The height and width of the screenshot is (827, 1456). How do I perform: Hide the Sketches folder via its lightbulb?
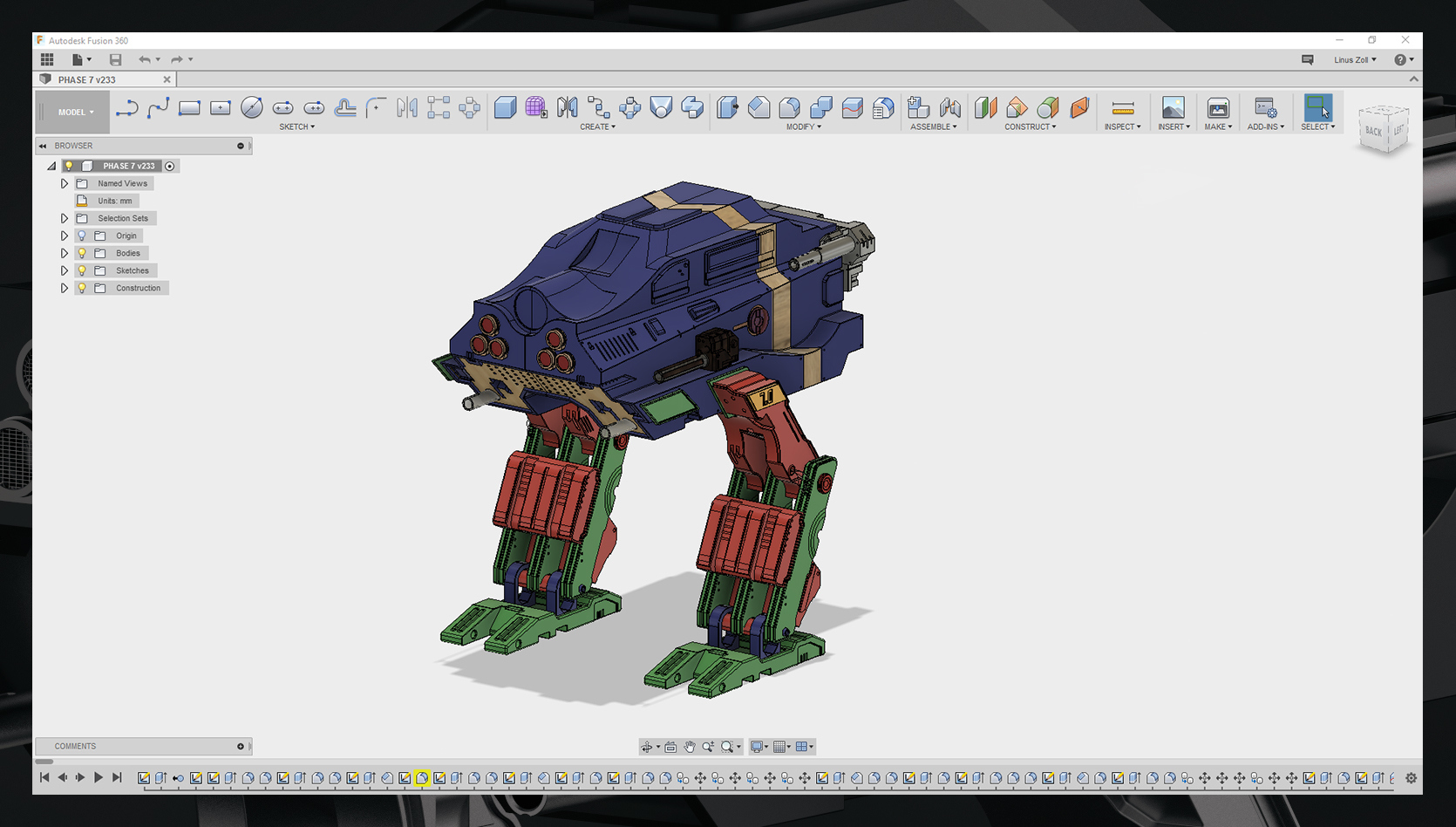click(81, 270)
